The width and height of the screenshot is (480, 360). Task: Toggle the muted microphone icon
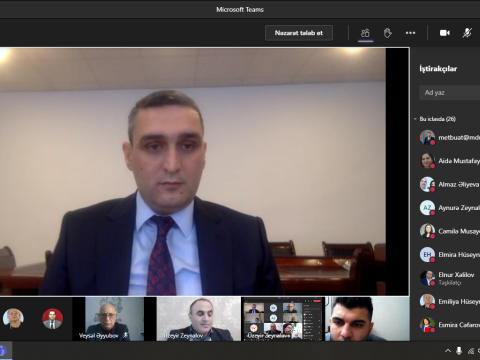point(467,33)
